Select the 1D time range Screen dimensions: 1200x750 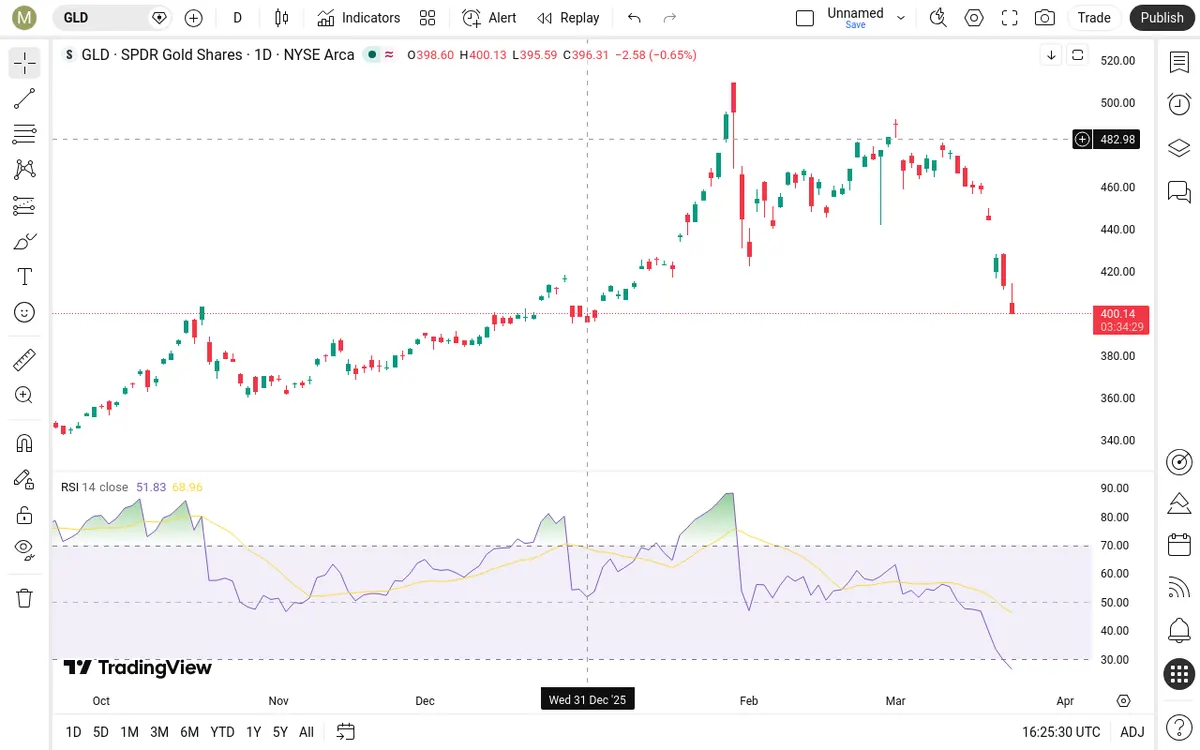click(73, 732)
